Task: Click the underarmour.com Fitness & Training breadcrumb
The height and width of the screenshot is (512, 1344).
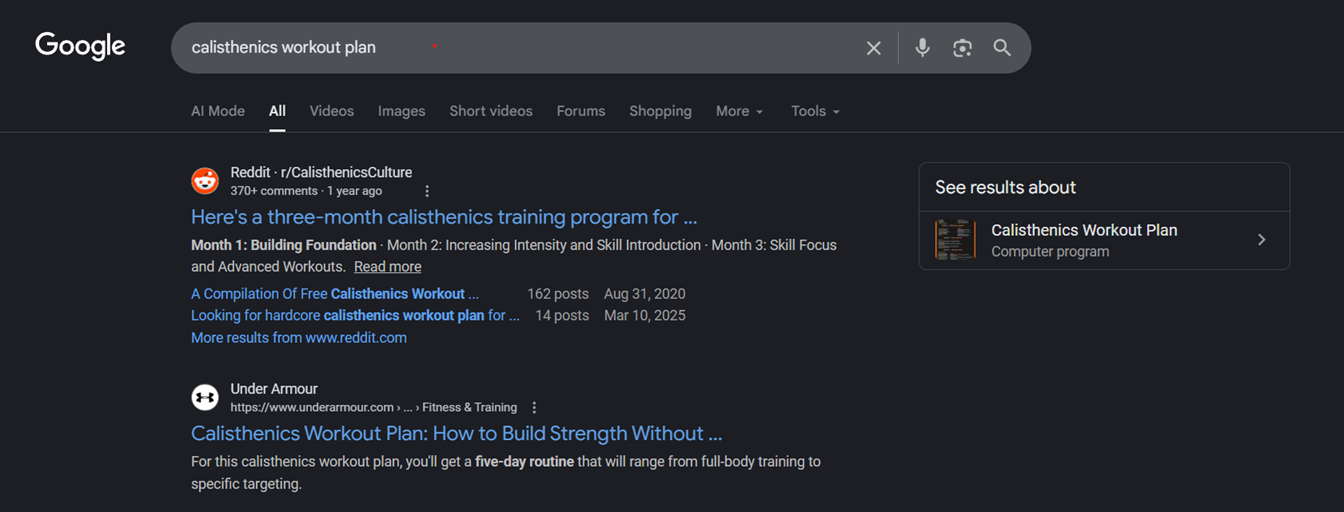Action: coord(374,408)
